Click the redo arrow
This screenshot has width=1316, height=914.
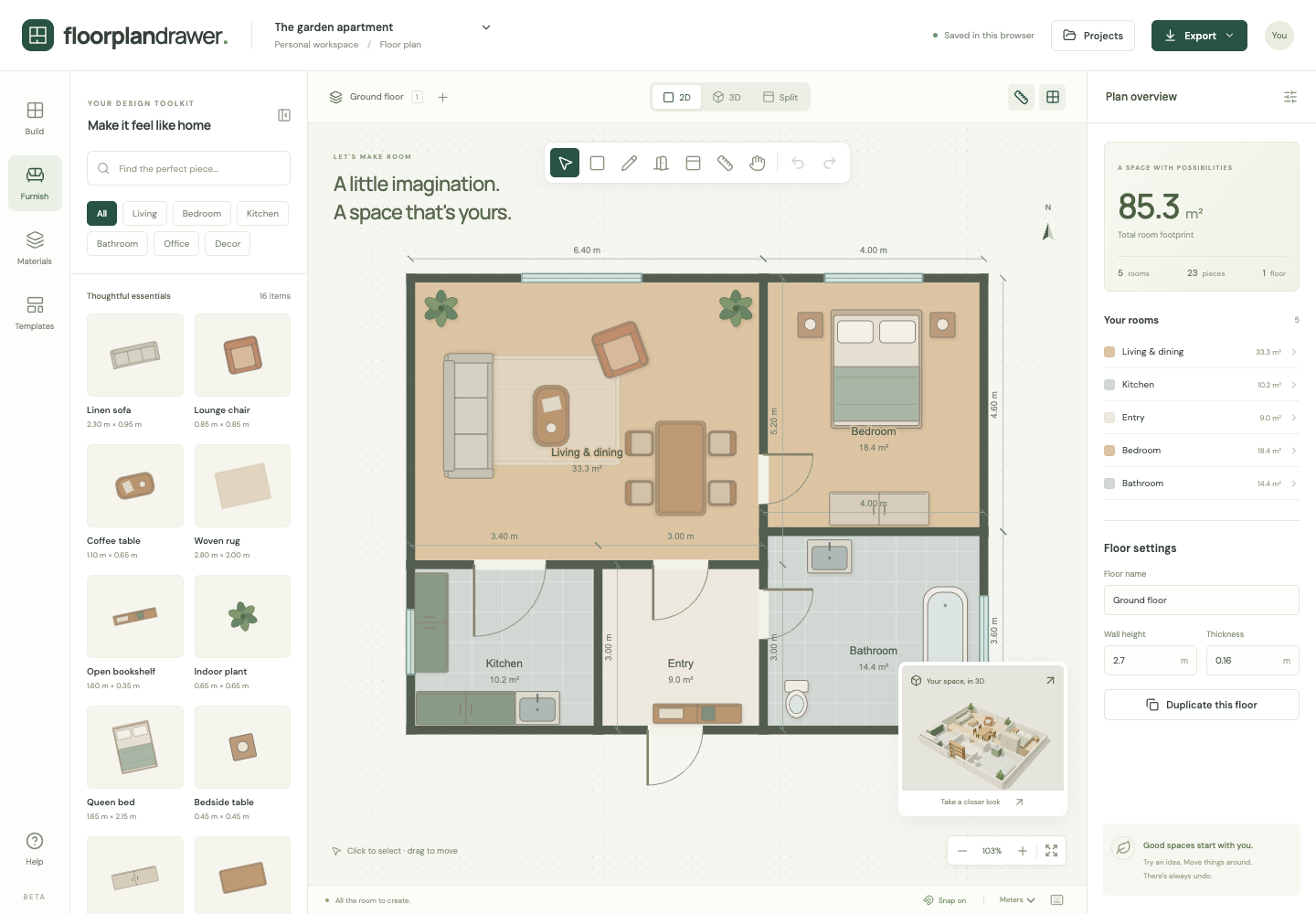click(x=830, y=163)
